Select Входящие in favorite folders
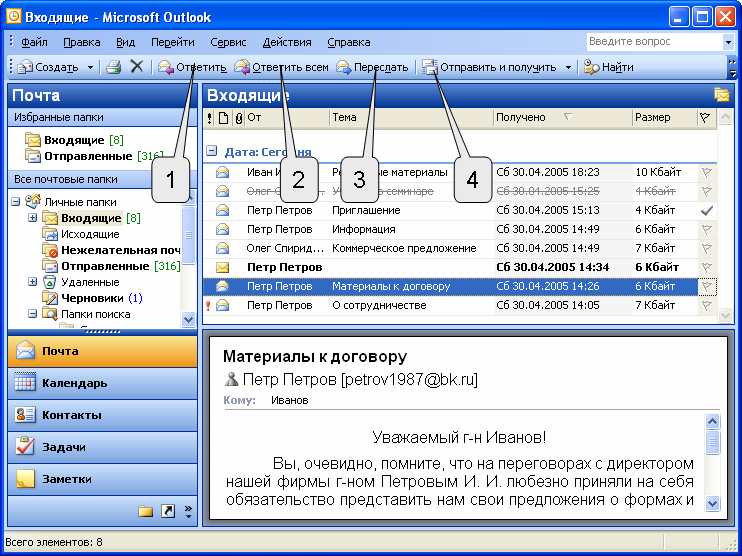The height and width of the screenshot is (556, 742). point(74,140)
